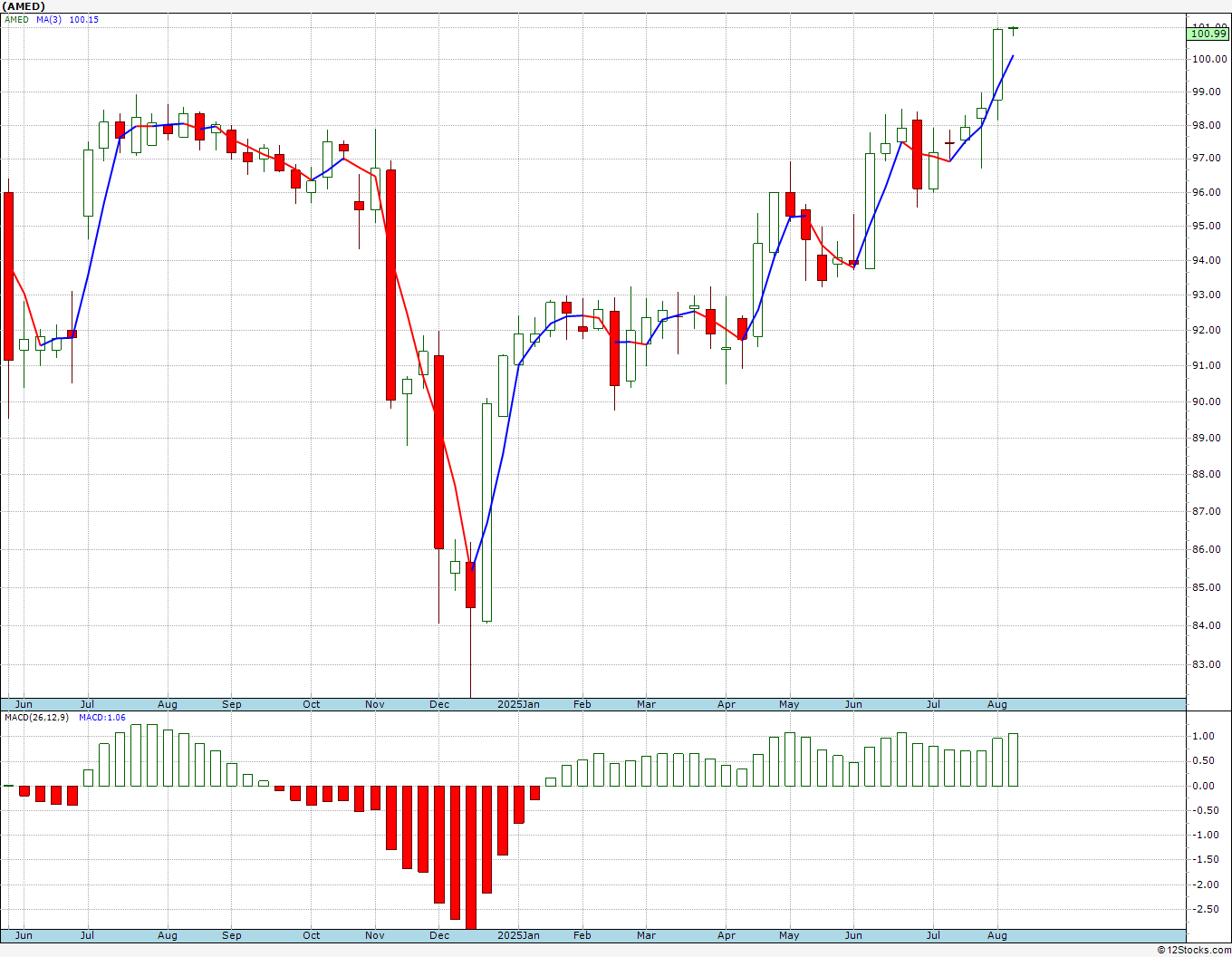Click Sep on the MACD panel date axis
This screenshot has width=1232, height=957.
(x=232, y=935)
